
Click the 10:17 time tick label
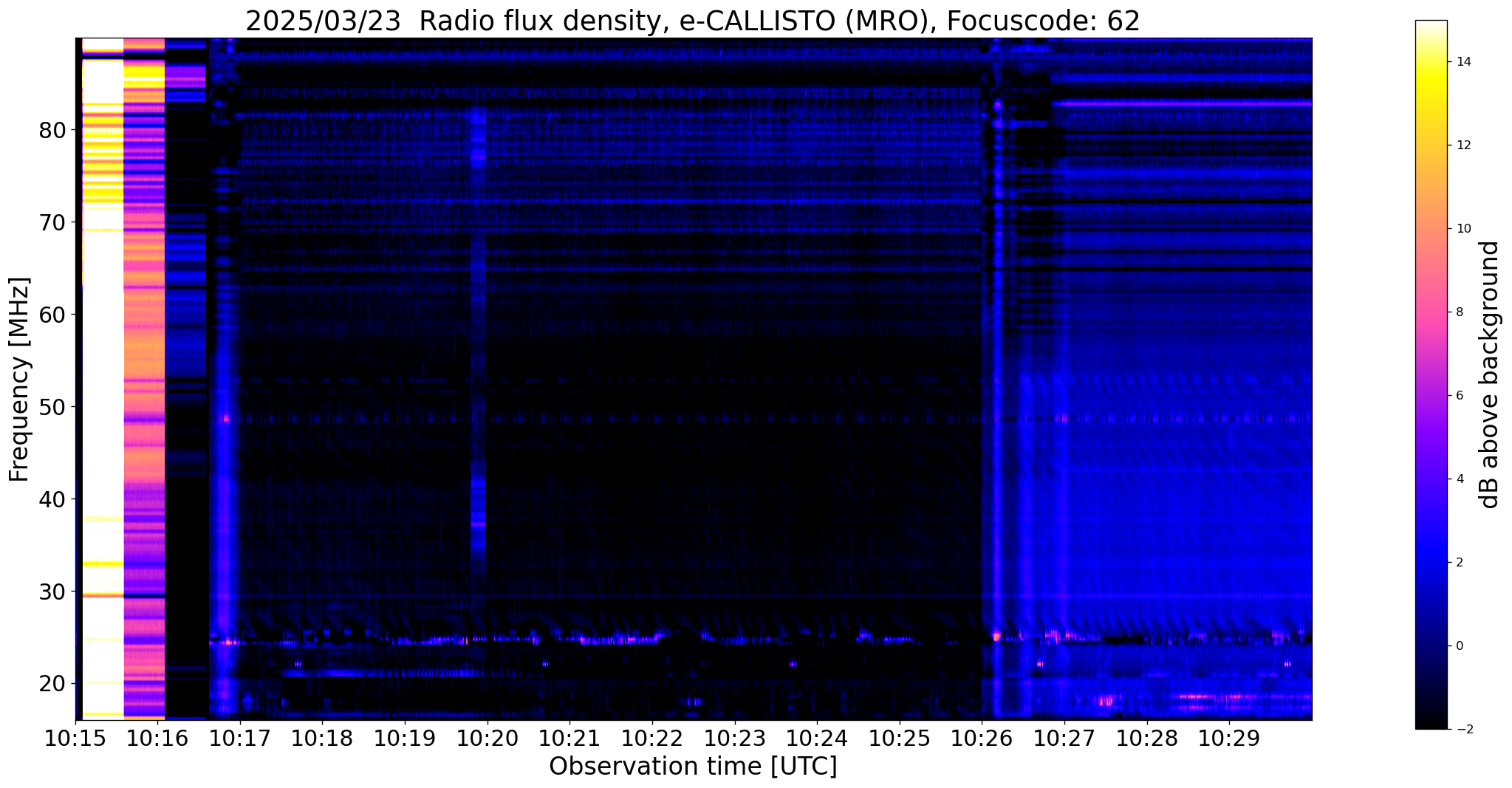(240, 739)
